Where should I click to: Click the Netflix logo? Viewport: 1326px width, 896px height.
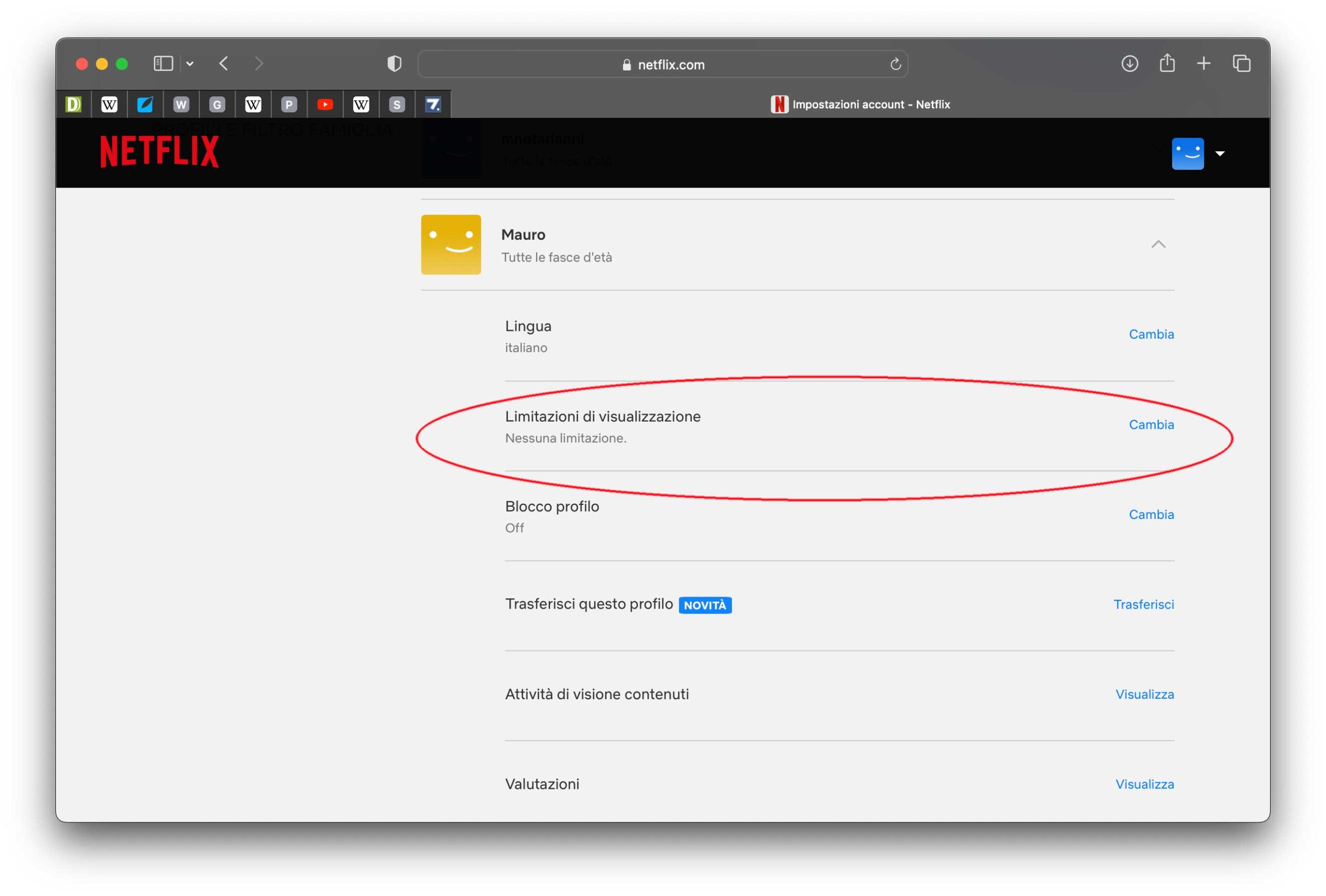pos(159,152)
